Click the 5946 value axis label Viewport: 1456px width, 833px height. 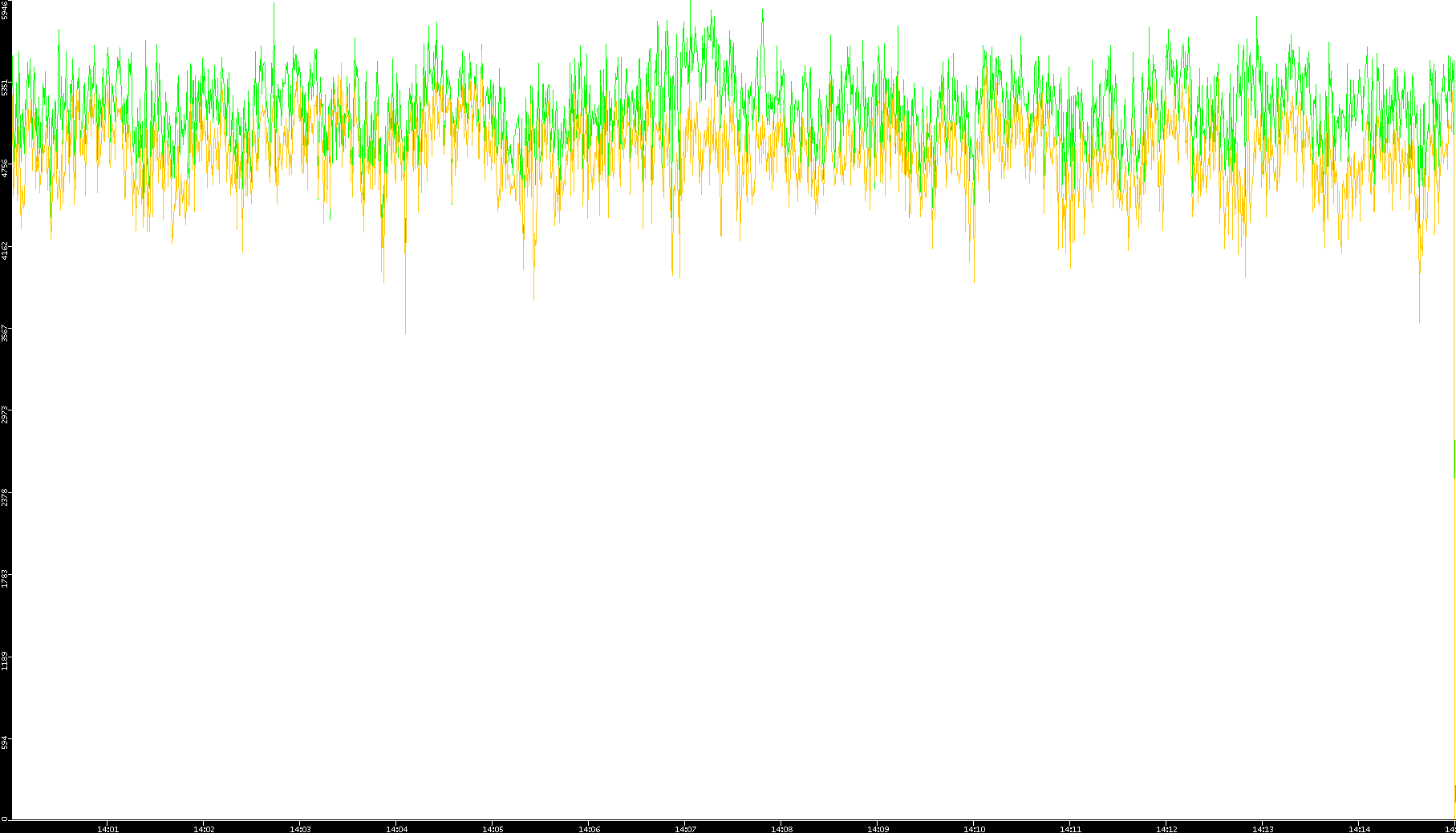(5, 10)
